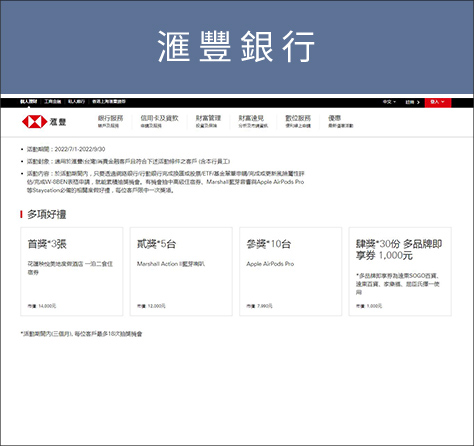Click the Apple AirPods Pro description text

[x=270, y=264]
